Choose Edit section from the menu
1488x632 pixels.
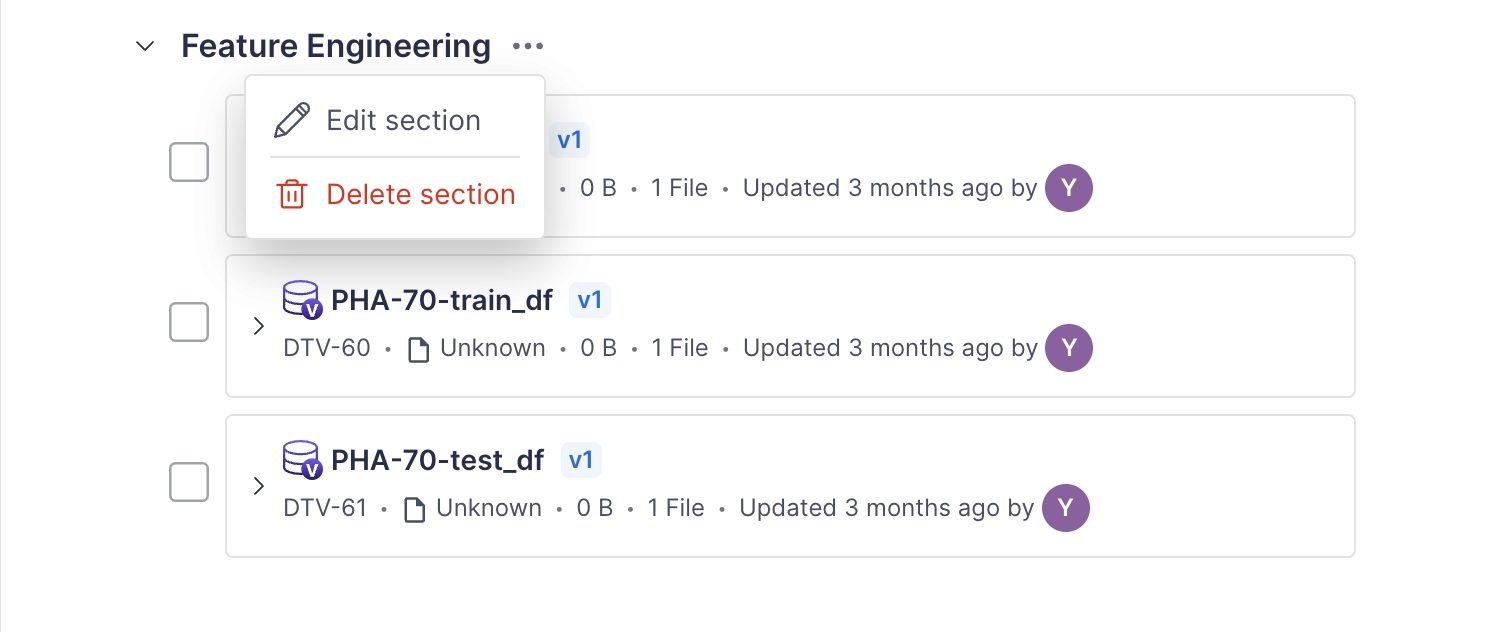coord(403,121)
